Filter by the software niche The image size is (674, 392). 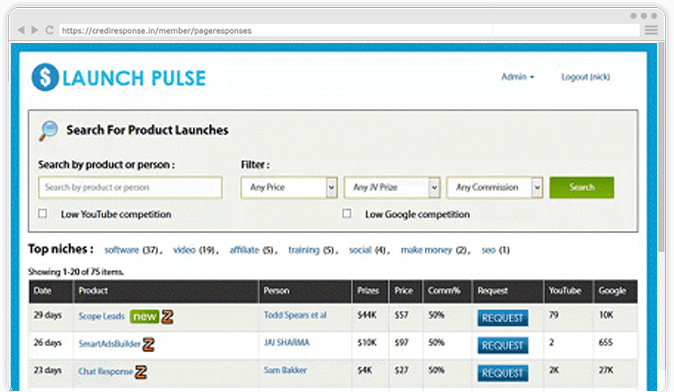point(122,250)
